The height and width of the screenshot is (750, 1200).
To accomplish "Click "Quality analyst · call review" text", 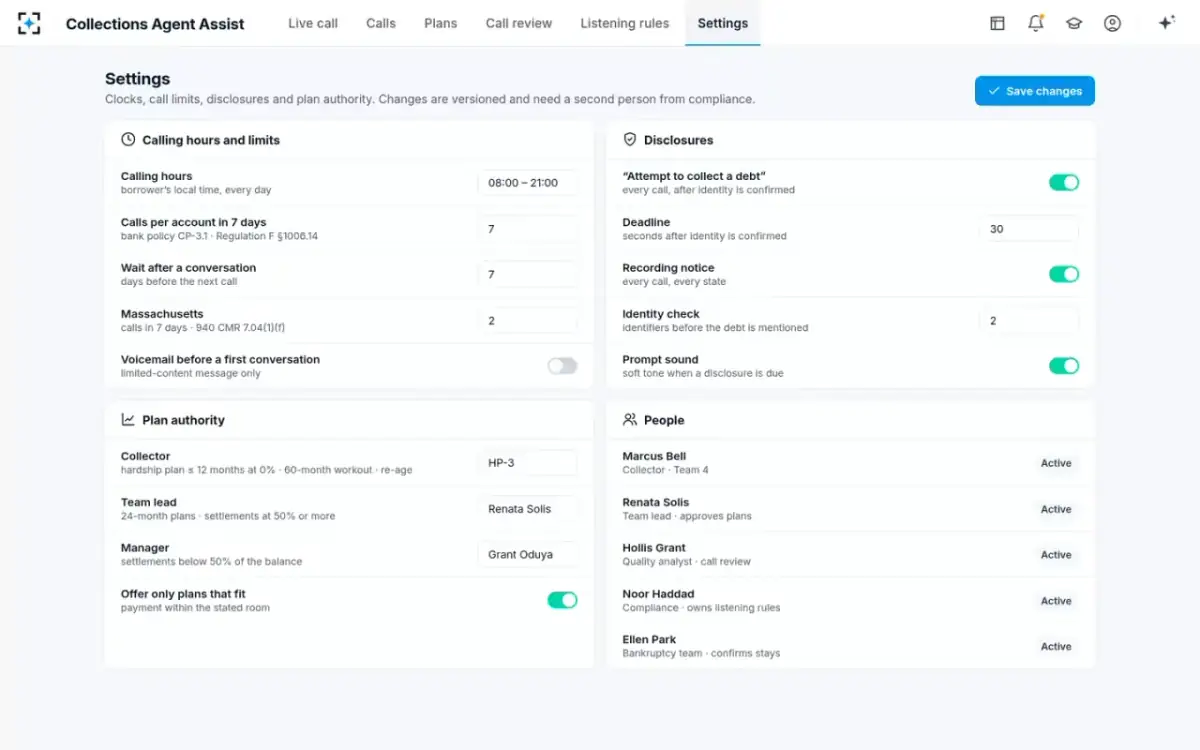I will click(x=686, y=562).
